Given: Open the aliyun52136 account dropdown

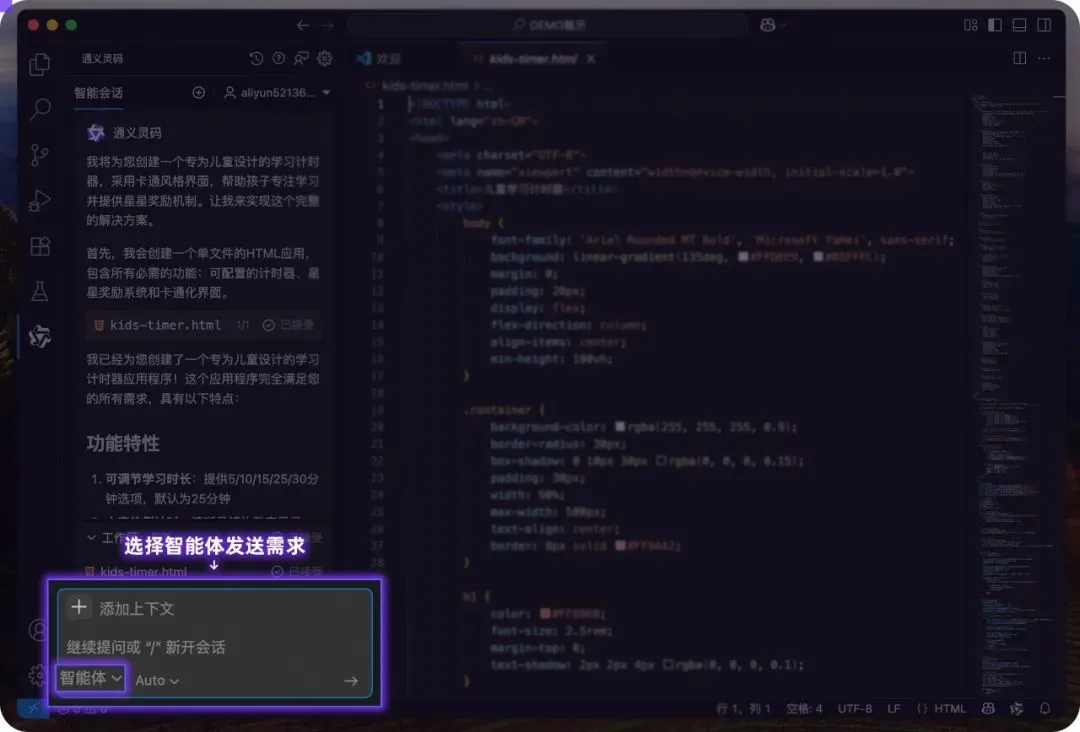Looking at the screenshot, I should click(278, 92).
